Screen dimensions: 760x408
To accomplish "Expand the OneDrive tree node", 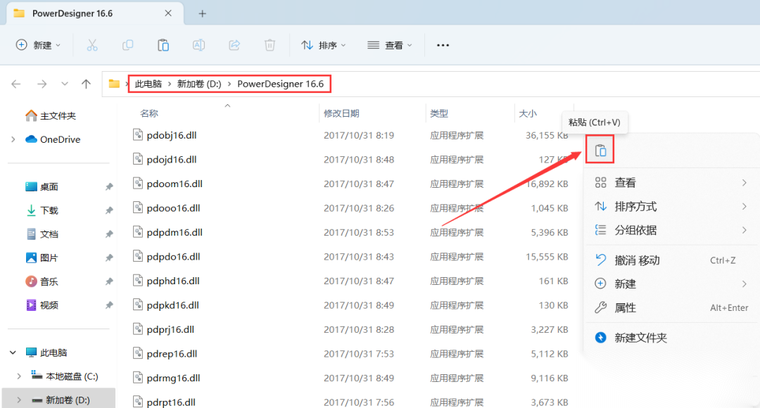I will tap(13, 140).
